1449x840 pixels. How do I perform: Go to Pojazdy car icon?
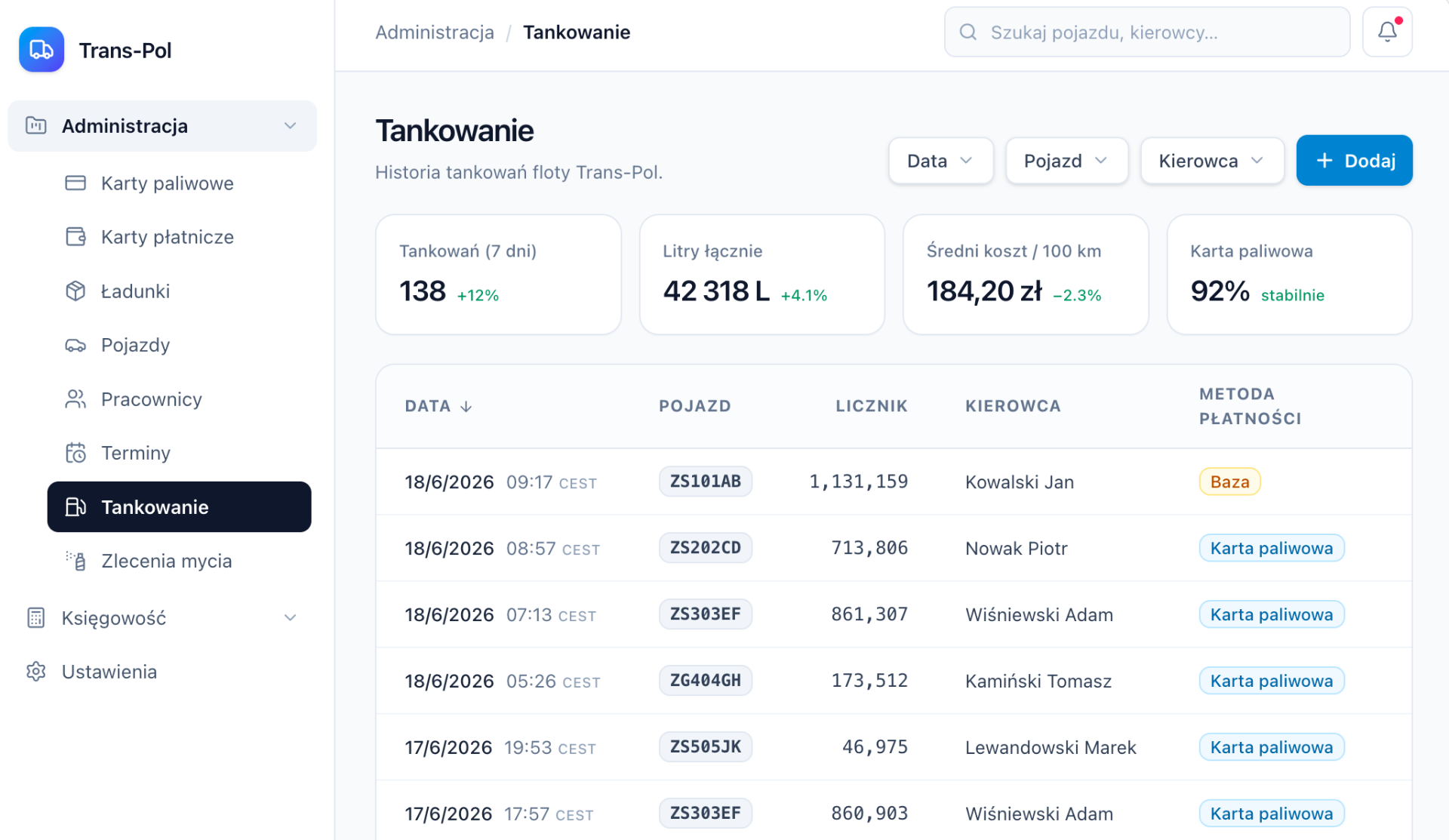pyautogui.click(x=75, y=345)
